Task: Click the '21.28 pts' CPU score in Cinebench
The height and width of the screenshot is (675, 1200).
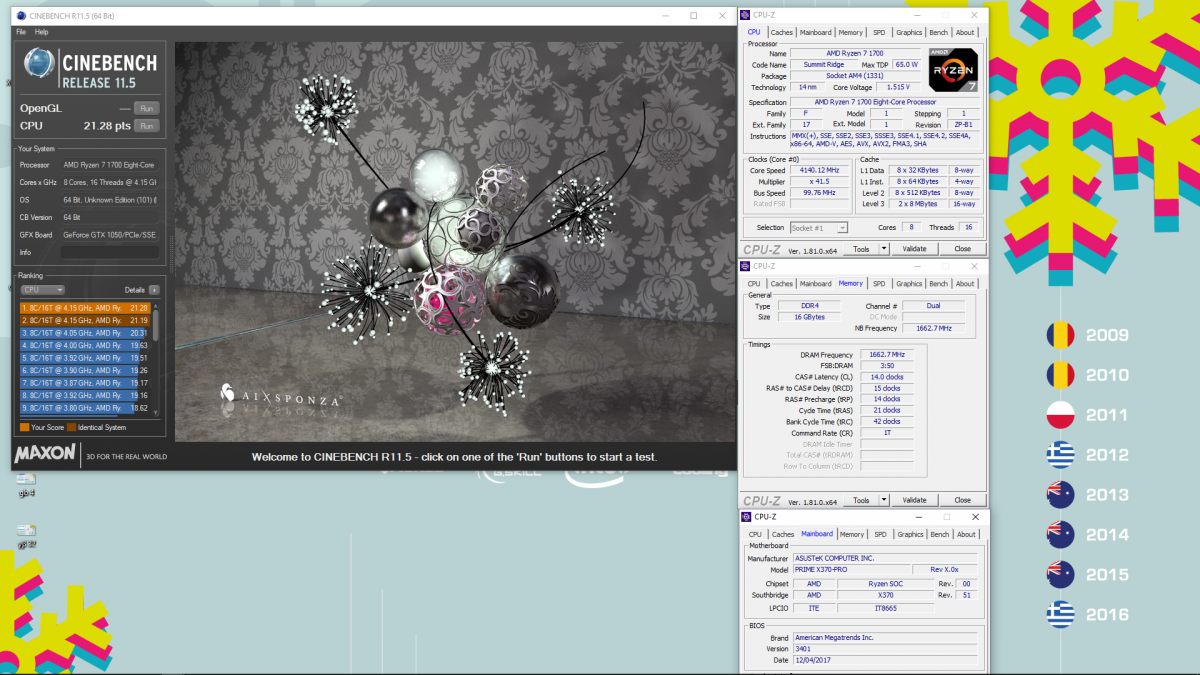Action: [108, 126]
